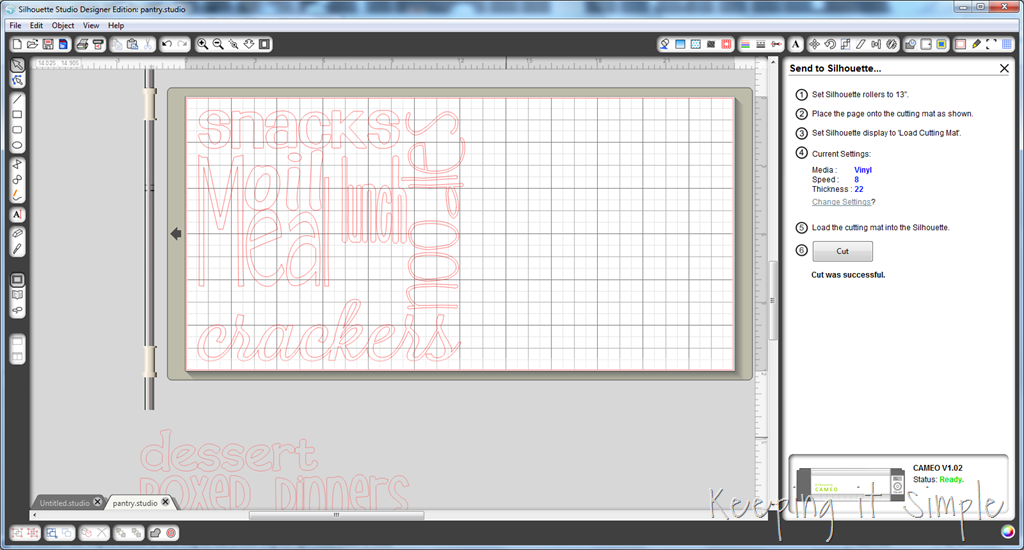Open the Fill Gradient window icon
The width and height of the screenshot is (1024, 550).
click(x=680, y=44)
